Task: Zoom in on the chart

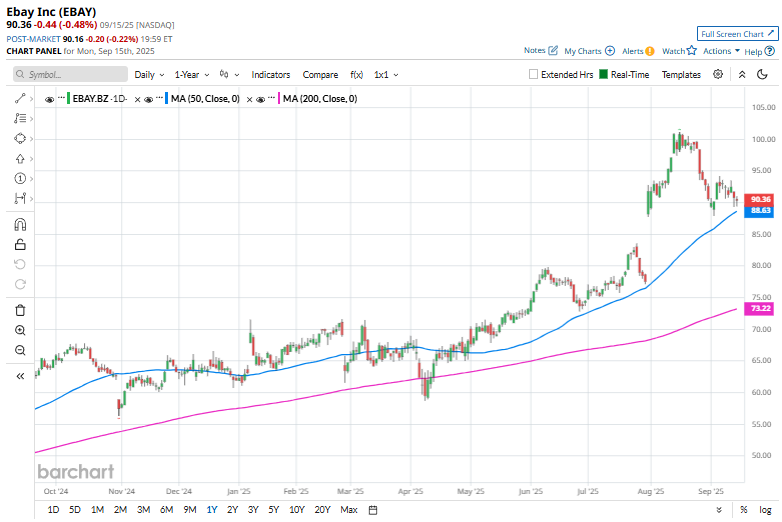Action: pyautogui.click(x=20, y=330)
